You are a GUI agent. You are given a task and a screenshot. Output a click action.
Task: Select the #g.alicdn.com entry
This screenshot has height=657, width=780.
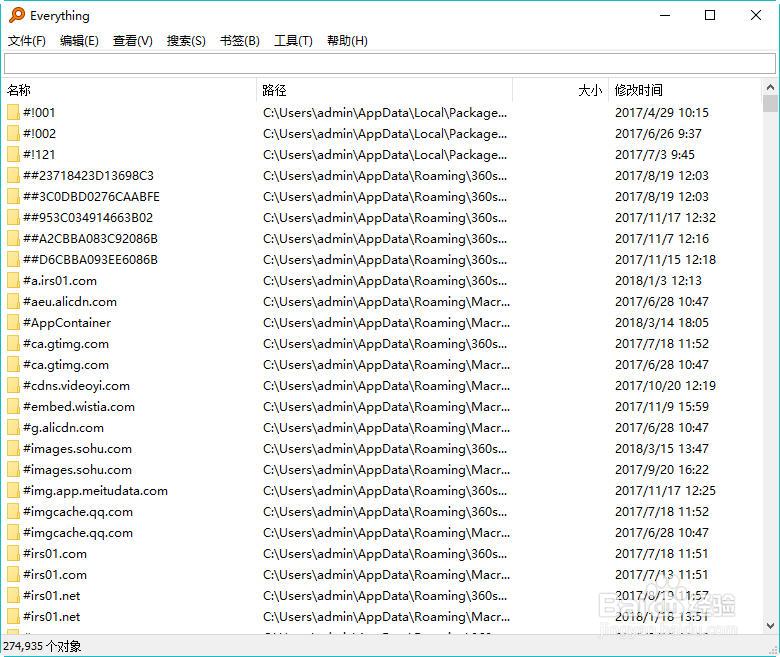pos(63,428)
